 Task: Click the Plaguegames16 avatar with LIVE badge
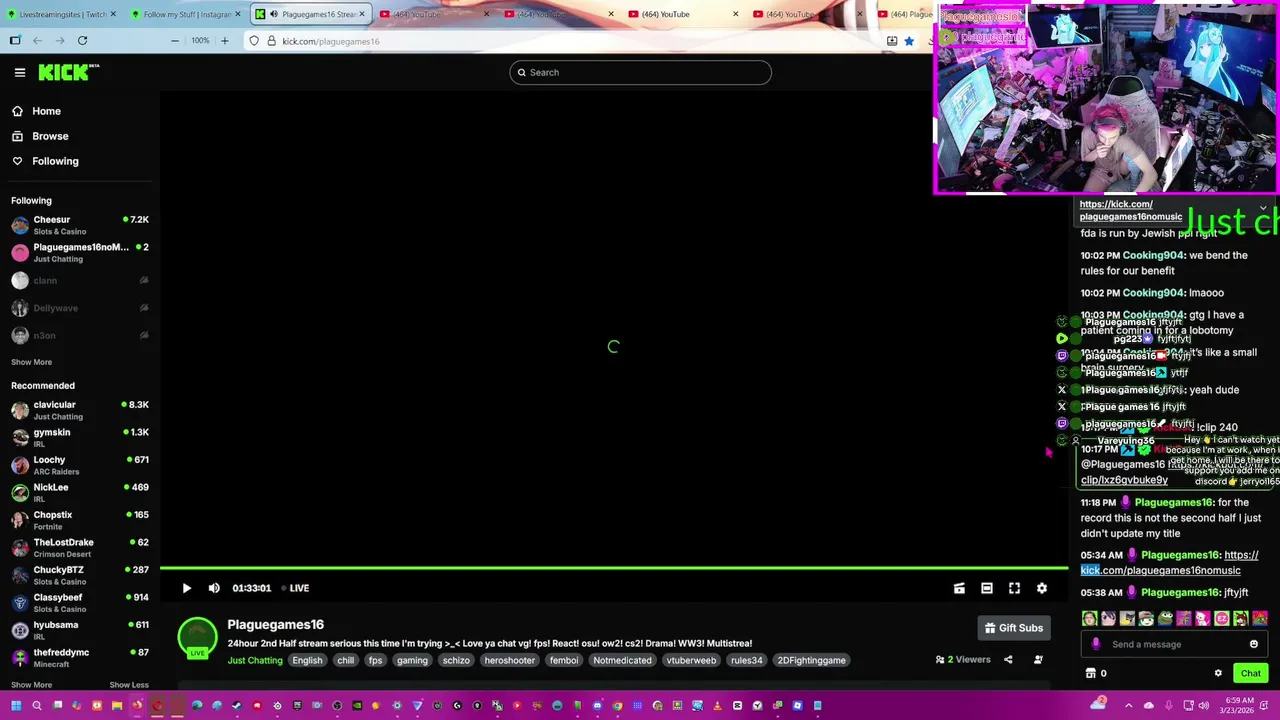[197, 638]
